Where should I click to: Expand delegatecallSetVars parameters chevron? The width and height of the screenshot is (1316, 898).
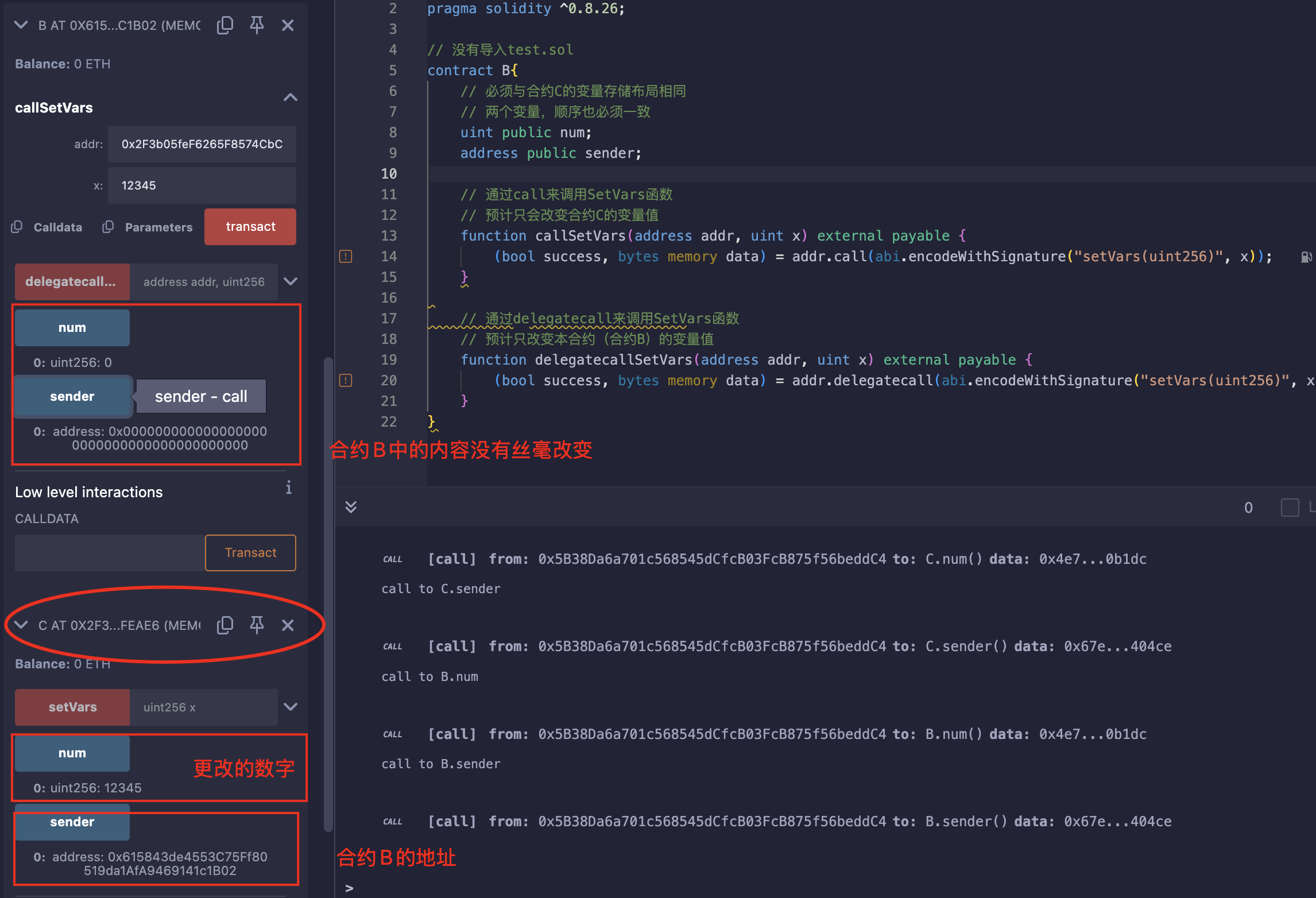click(291, 282)
